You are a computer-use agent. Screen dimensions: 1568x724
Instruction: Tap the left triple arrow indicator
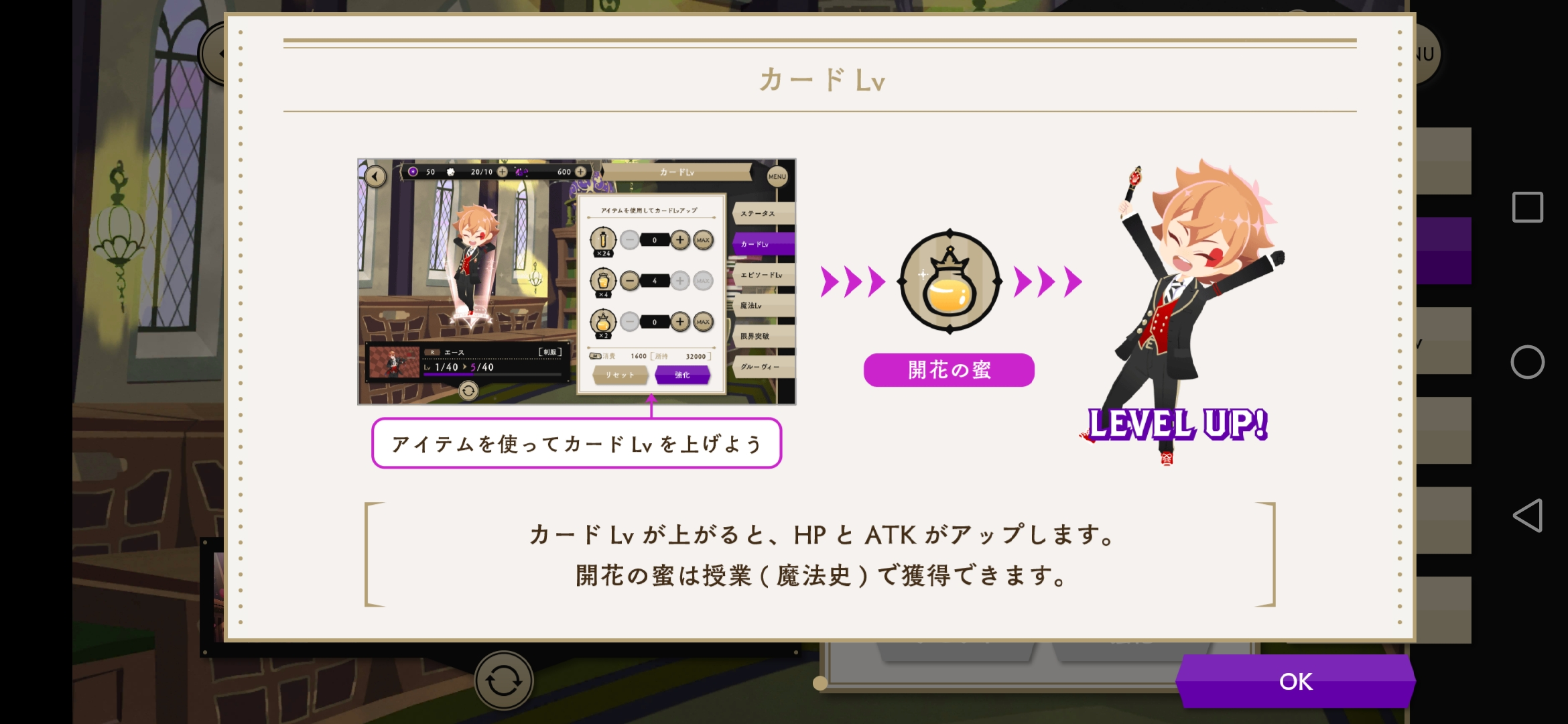coord(852,282)
